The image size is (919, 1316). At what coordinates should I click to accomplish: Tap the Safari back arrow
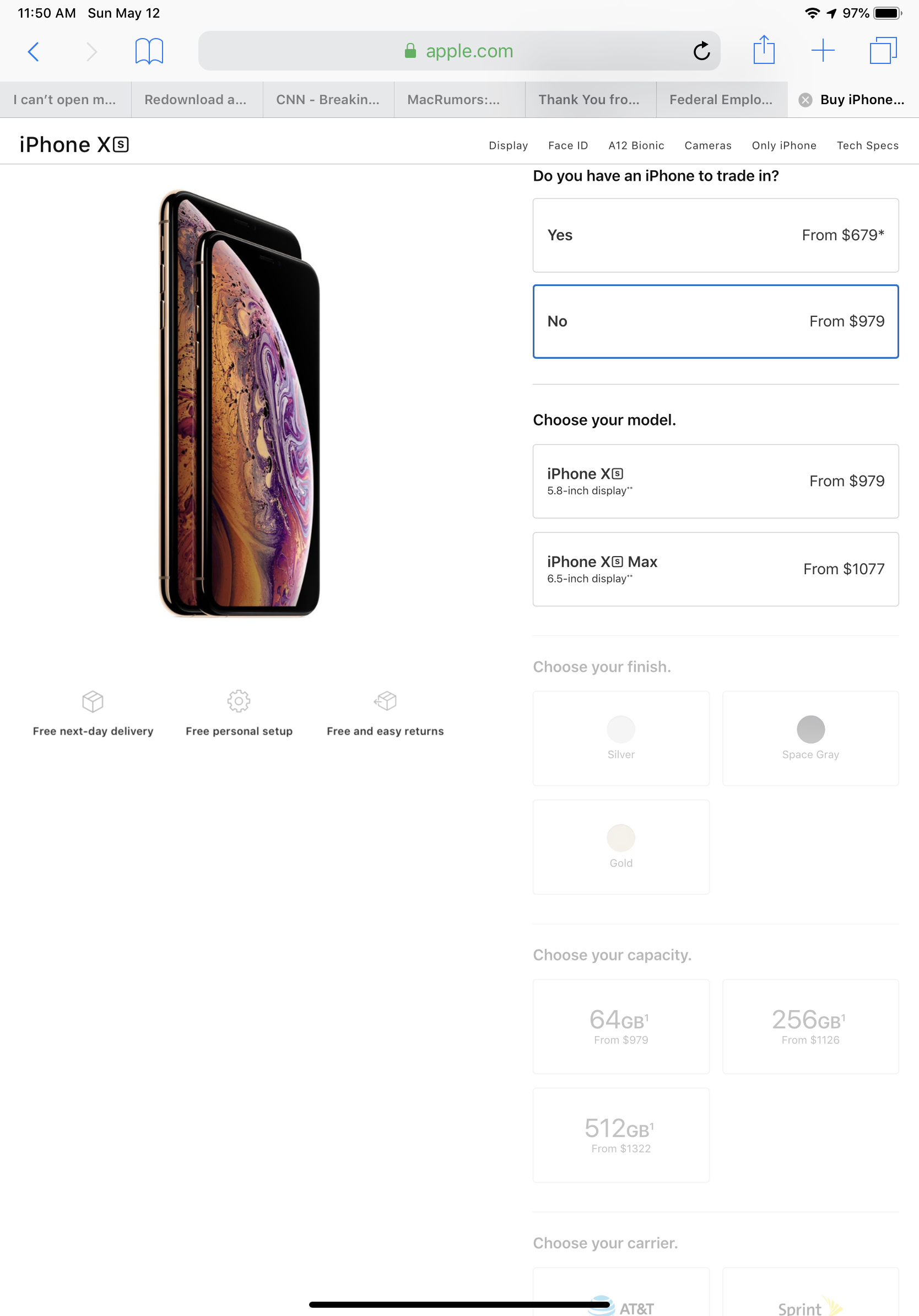(x=33, y=52)
